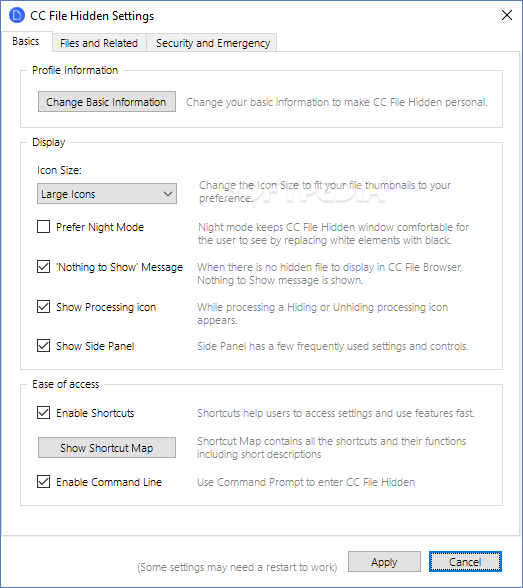Uncheck 'Nothing to Show' Message

pos(43,267)
